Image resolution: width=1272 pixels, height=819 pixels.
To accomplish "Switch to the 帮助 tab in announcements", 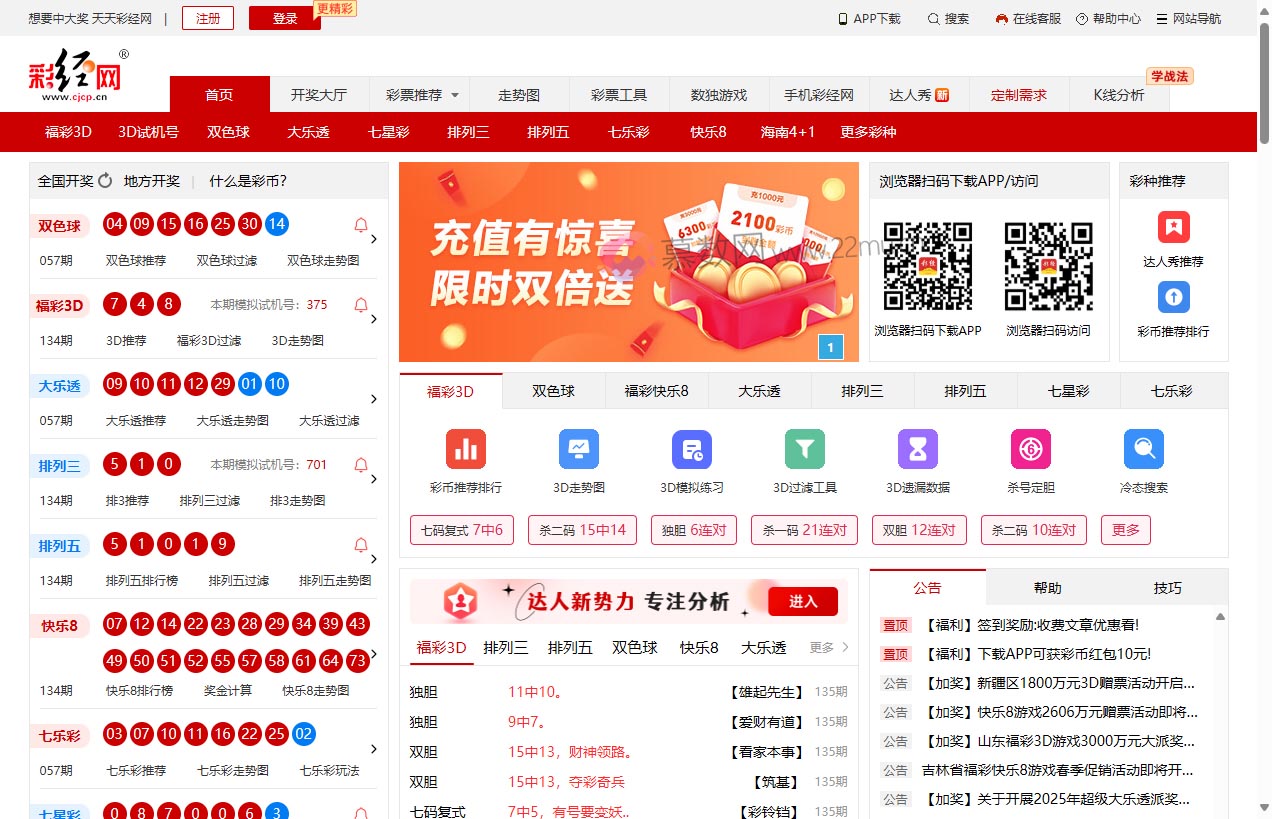I will (x=1047, y=589).
